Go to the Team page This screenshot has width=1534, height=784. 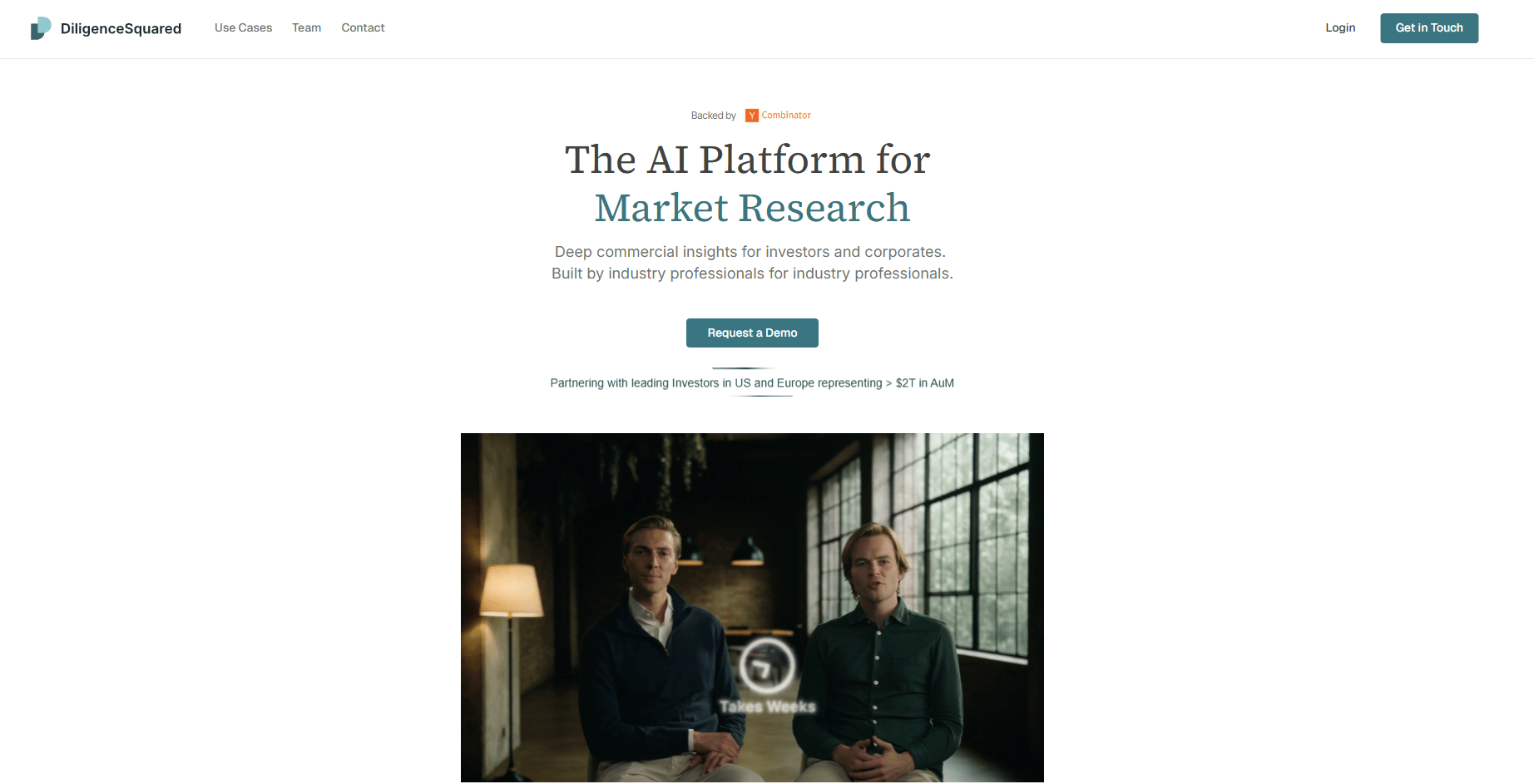pyautogui.click(x=306, y=28)
